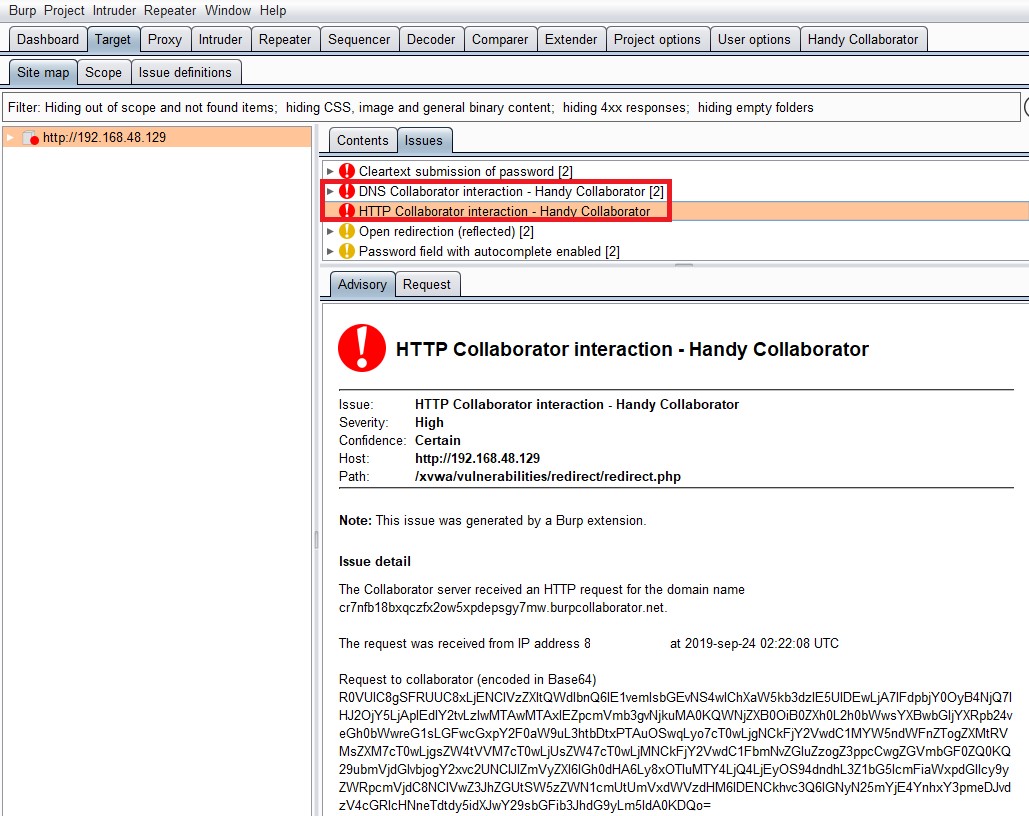Select HTTP Collaborator interaction - Handy Collaborator issue

tap(674, 211)
